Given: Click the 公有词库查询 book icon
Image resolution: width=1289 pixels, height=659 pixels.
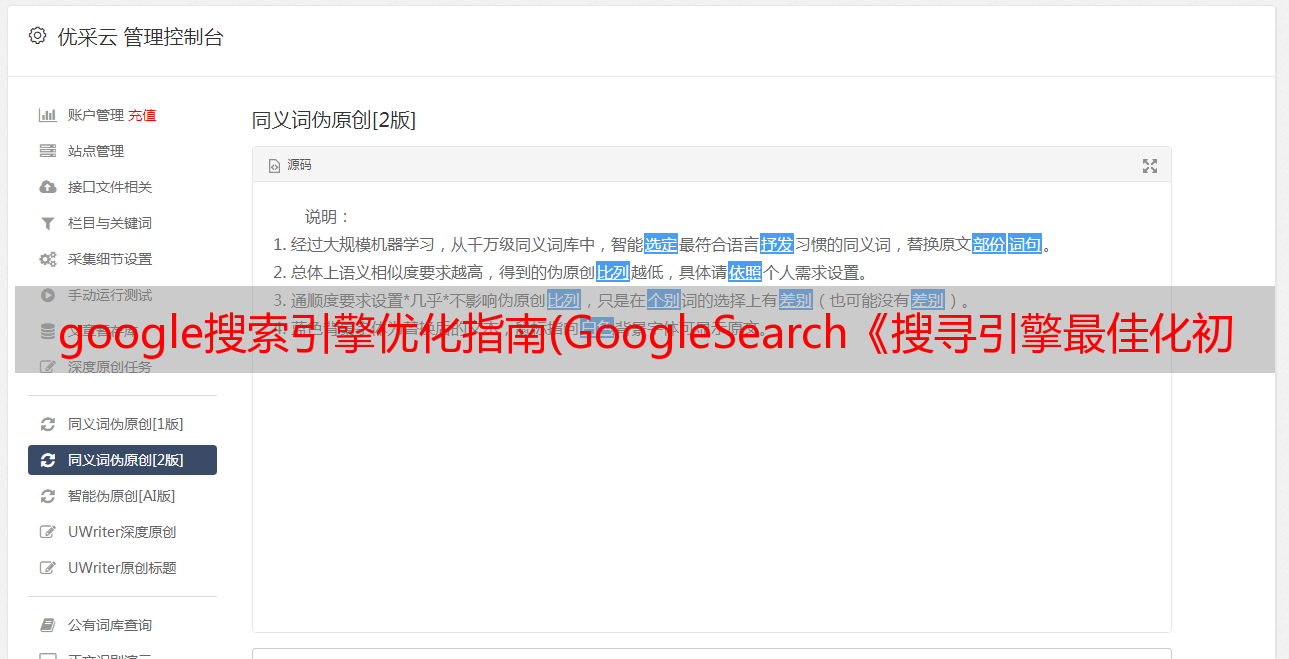Looking at the screenshot, I should coord(47,625).
